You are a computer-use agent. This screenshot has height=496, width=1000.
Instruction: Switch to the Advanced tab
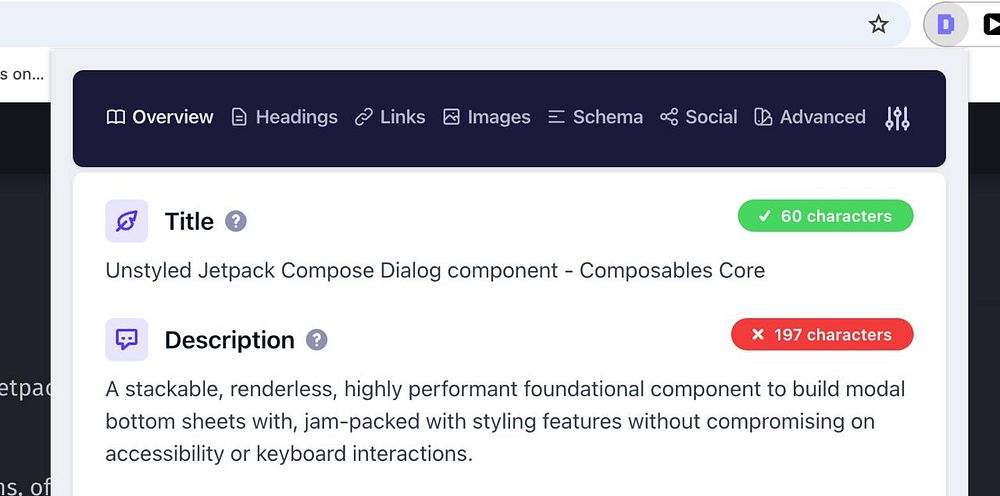pos(810,117)
